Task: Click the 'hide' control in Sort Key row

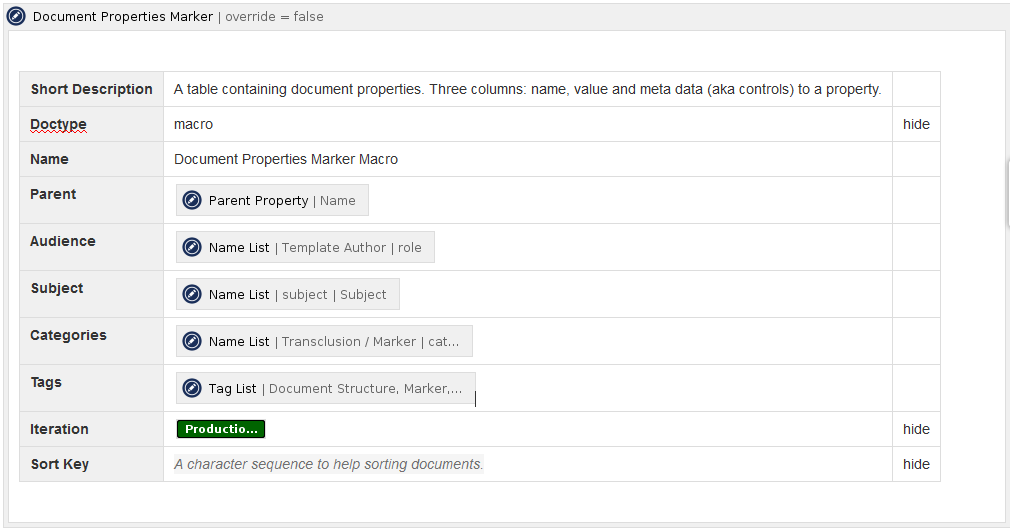Action: 916,464
